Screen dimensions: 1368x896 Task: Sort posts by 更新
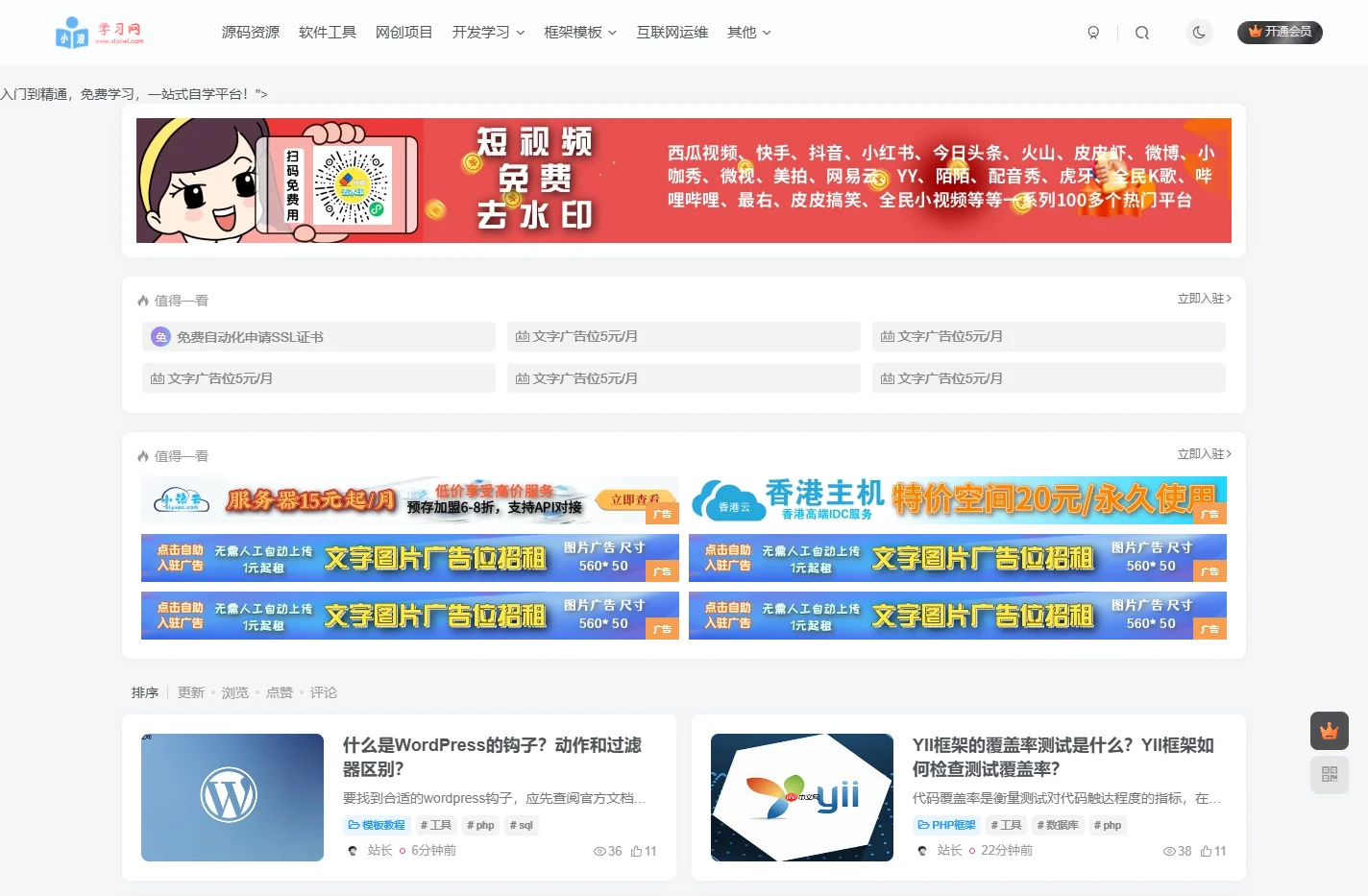point(191,692)
